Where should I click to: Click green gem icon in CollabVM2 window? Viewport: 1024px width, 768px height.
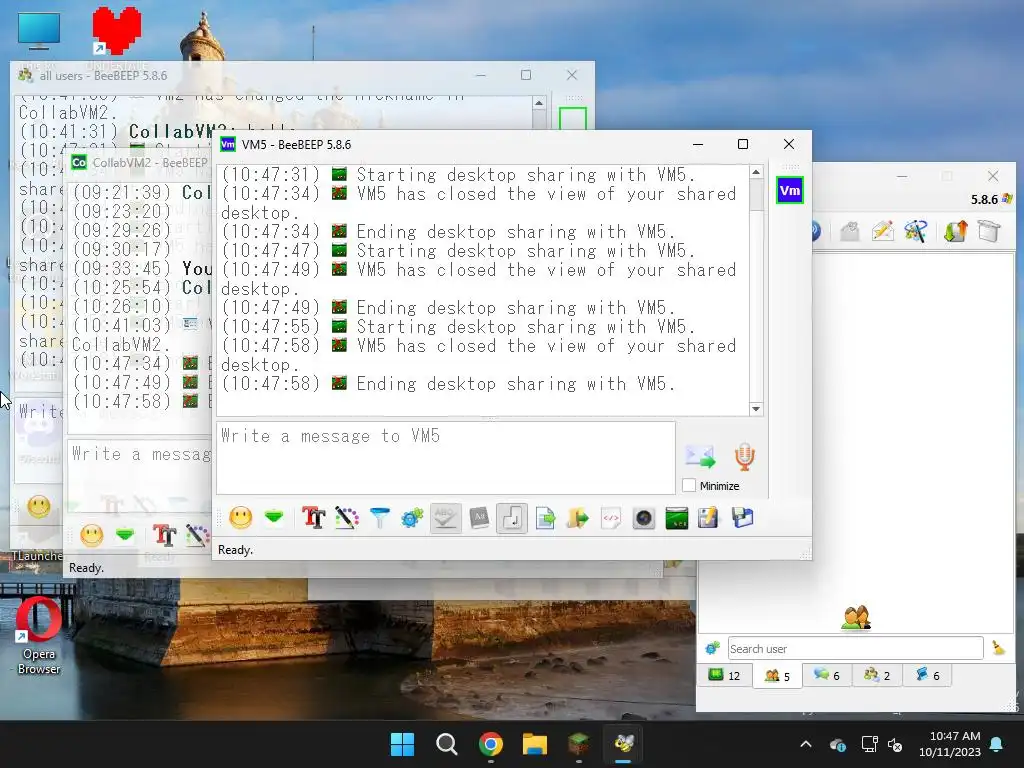click(x=125, y=536)
